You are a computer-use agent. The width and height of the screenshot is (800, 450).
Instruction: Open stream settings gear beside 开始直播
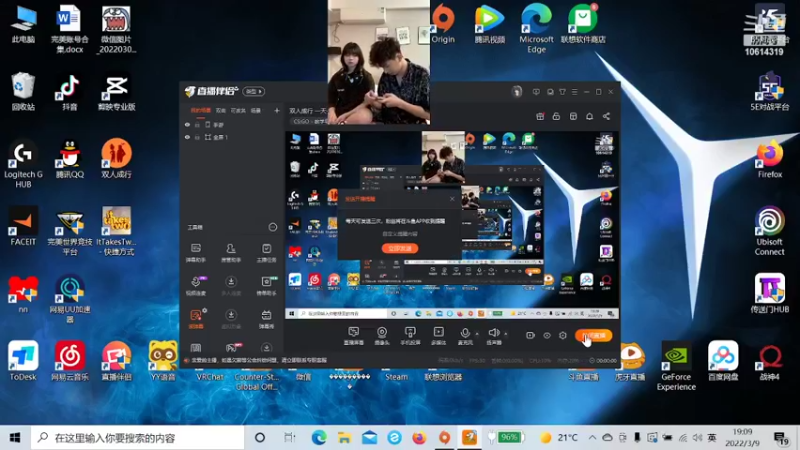562,335
